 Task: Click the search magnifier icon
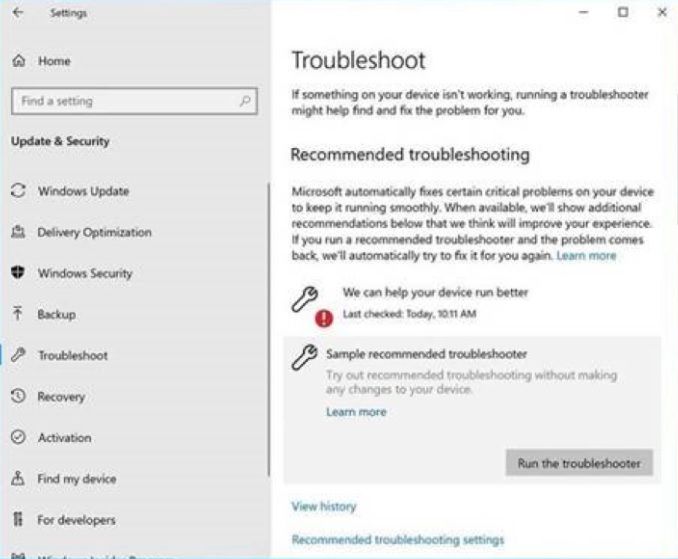[x=244, y=101]
